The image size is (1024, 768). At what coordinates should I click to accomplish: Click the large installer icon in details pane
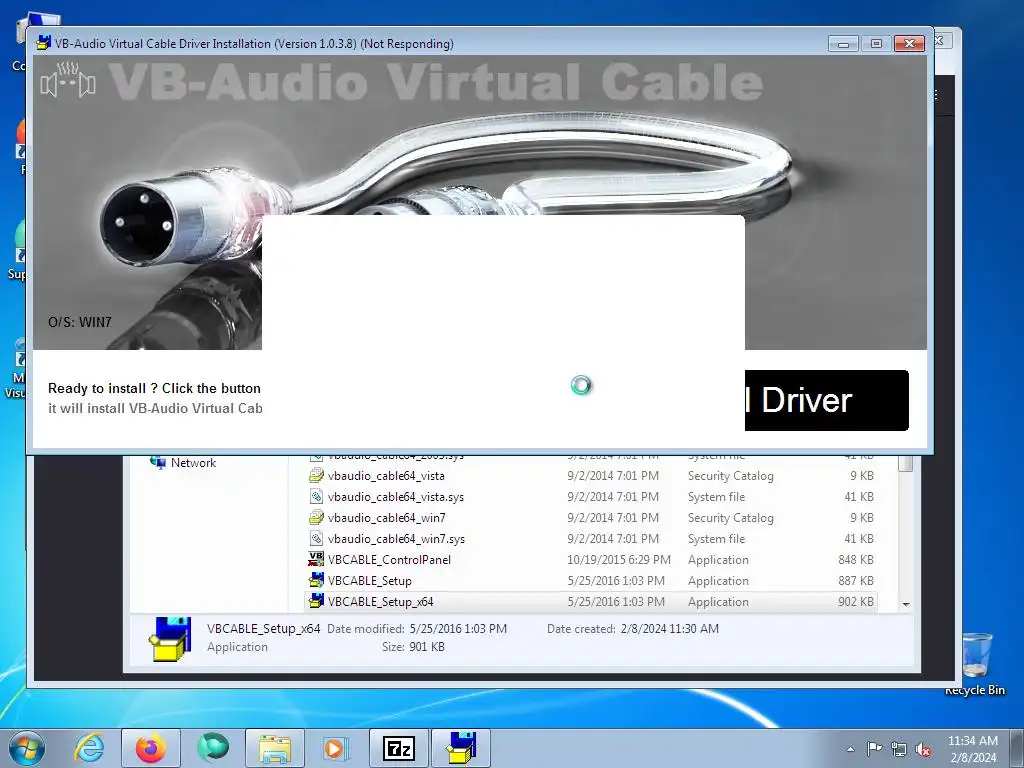[x=170, y=639]
